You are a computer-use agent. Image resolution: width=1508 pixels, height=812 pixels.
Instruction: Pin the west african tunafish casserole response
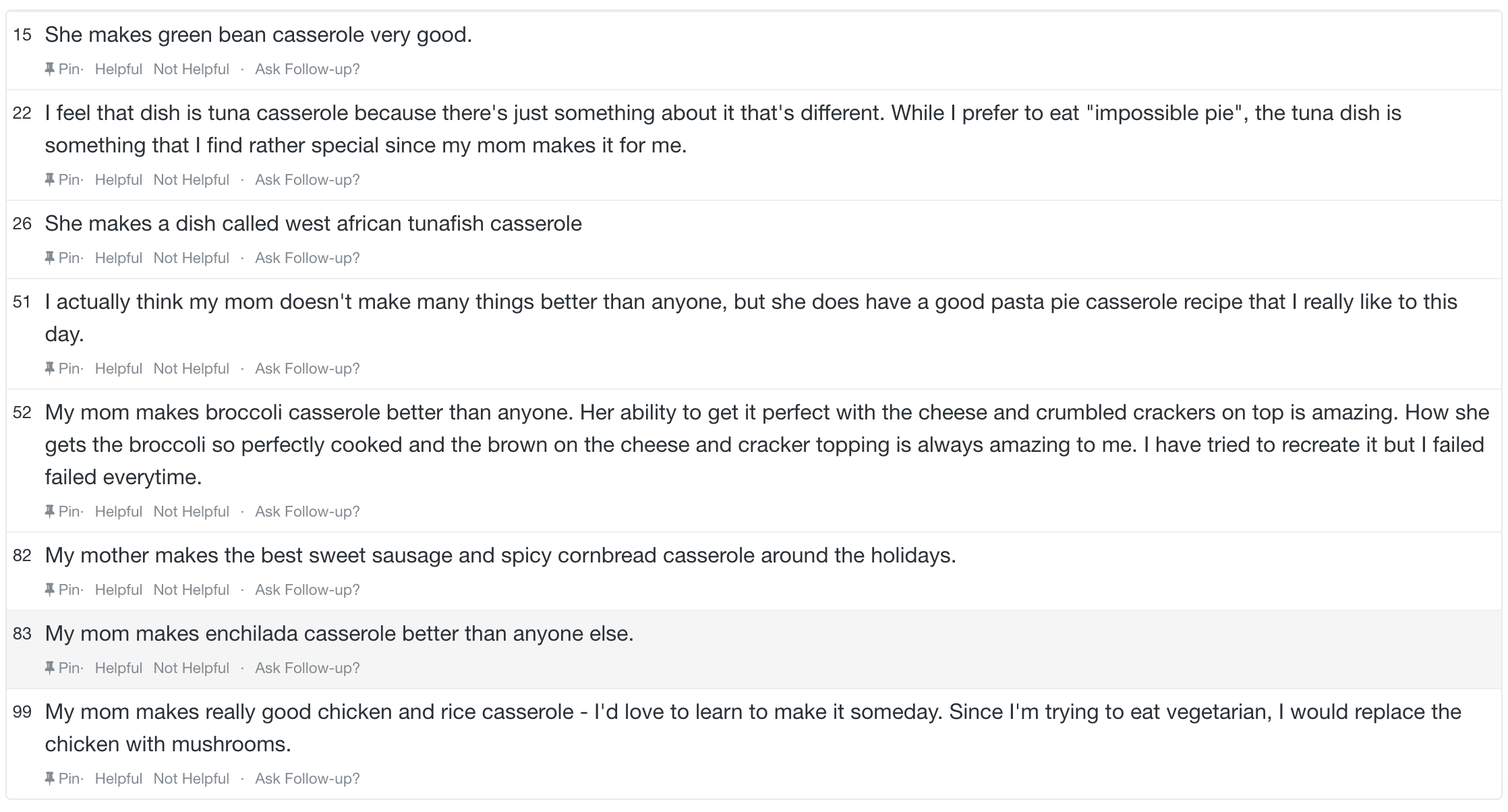63,258
